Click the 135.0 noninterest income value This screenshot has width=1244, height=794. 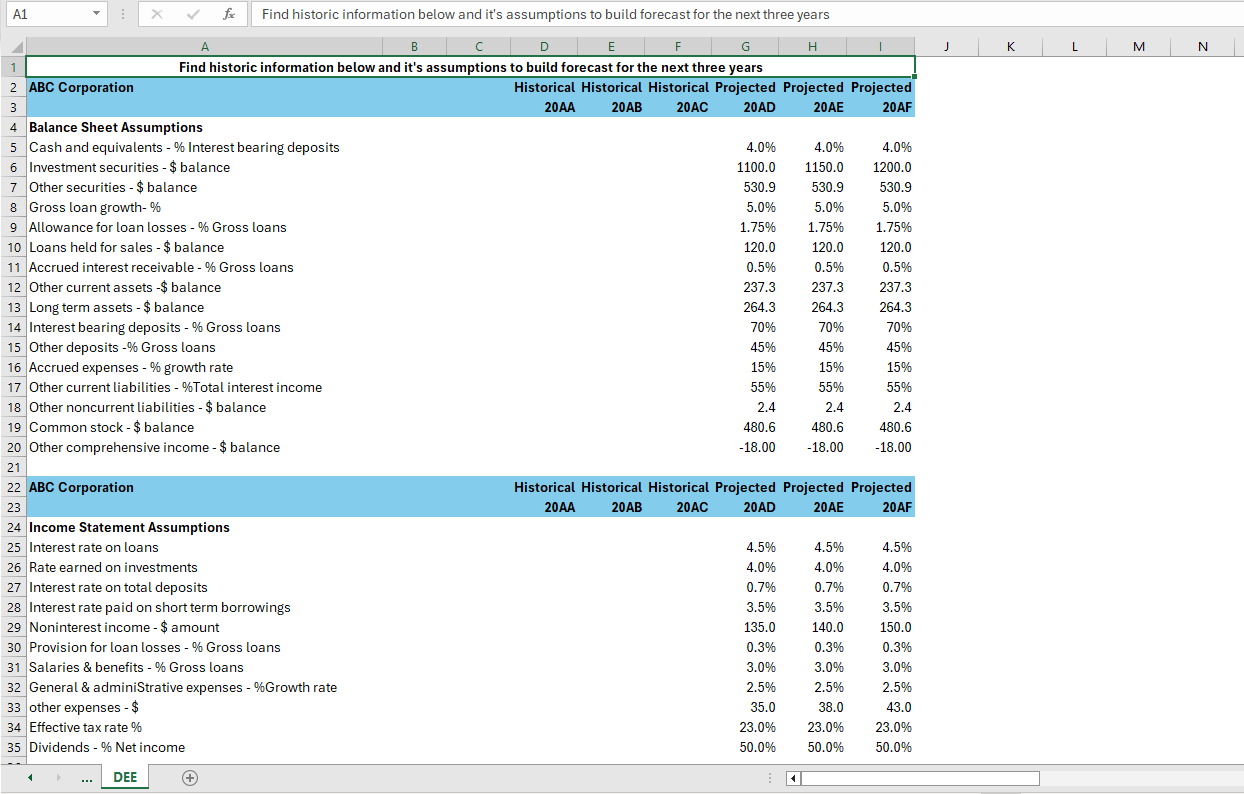tap(760, 627)
